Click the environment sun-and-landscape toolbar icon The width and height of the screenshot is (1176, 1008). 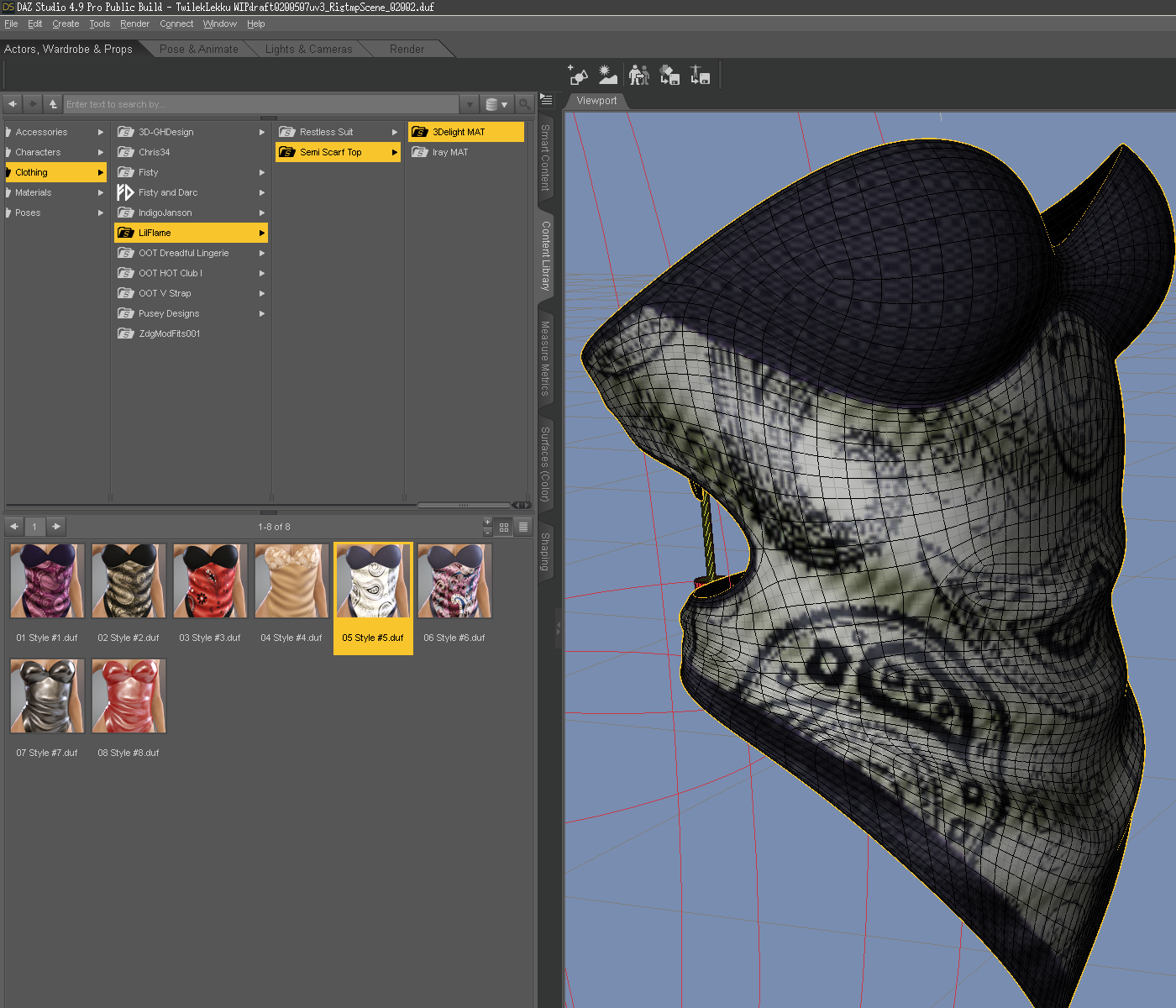608,76
